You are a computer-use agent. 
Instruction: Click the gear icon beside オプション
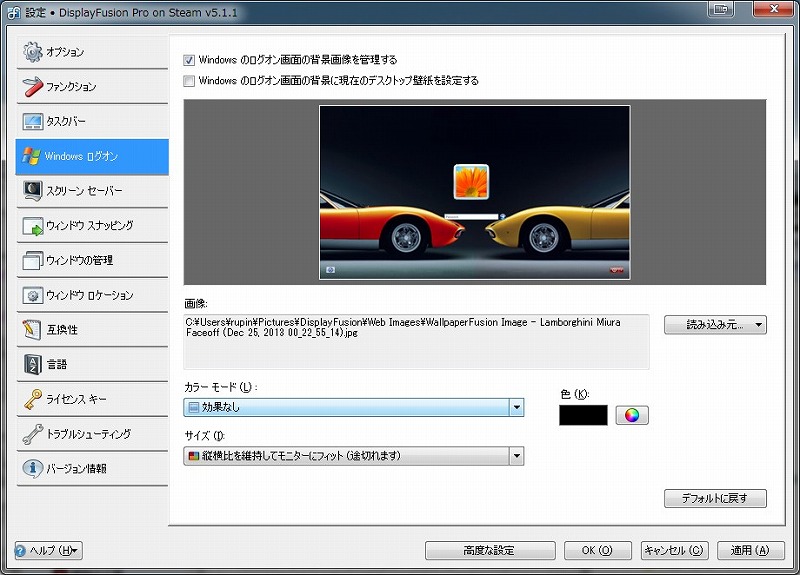tap(33, 52)
